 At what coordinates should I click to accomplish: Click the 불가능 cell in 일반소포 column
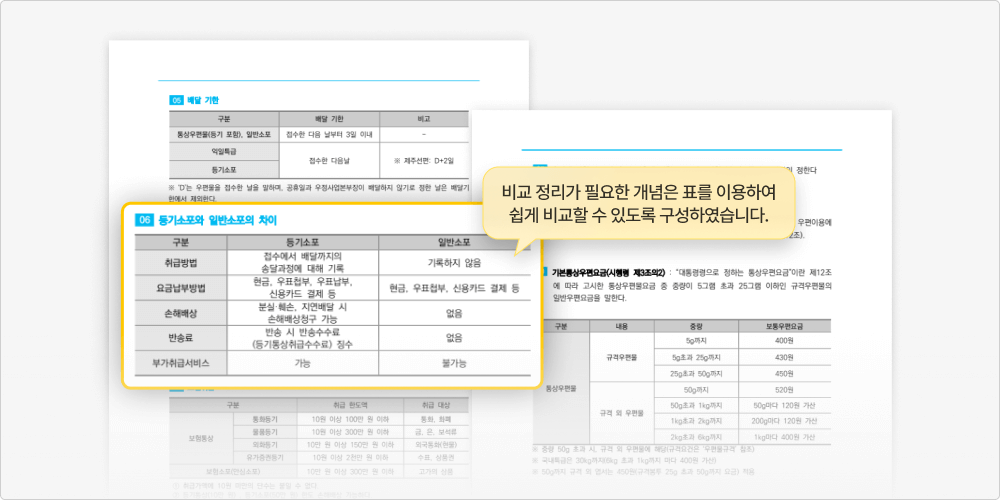point(453,364)
